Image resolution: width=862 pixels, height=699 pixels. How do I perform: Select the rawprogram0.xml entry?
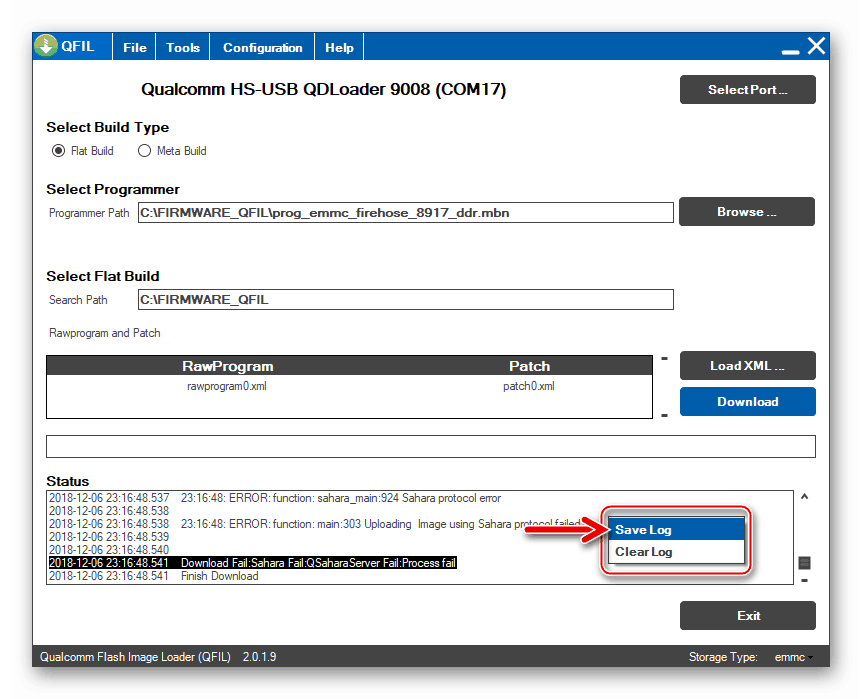click(226, 386)
